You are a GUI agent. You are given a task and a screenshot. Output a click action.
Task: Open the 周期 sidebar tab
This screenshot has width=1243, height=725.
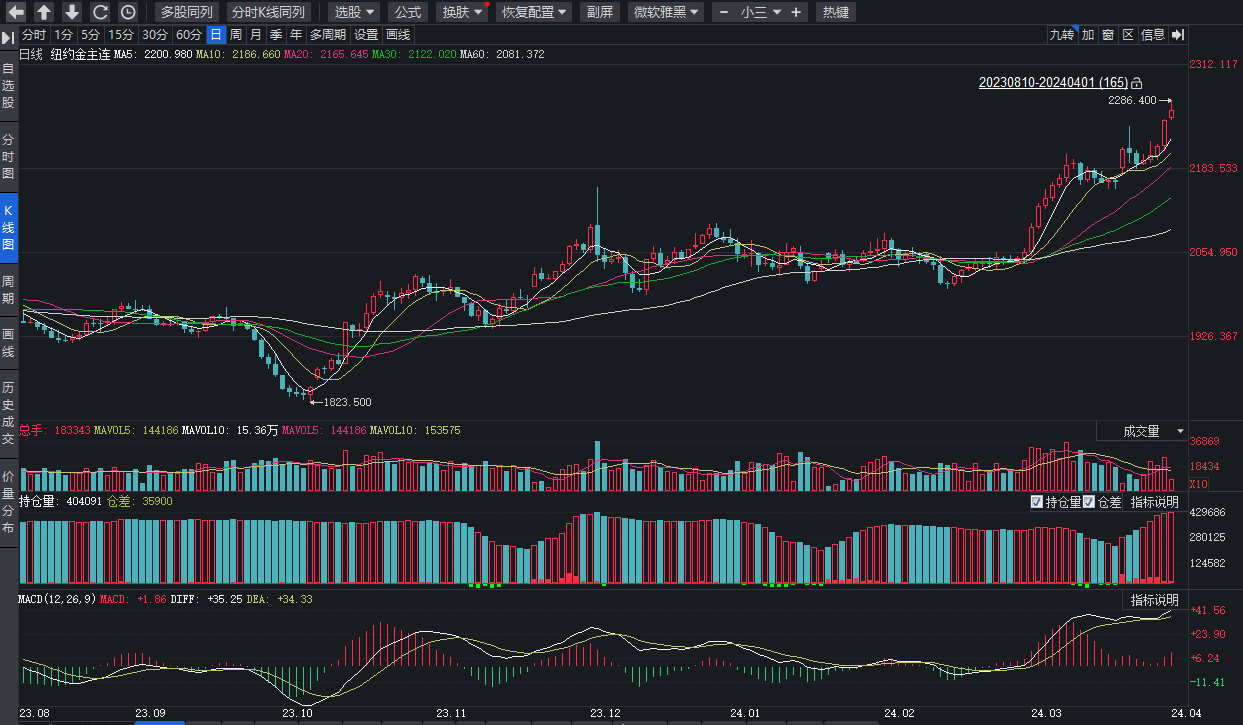coord(8,290)
